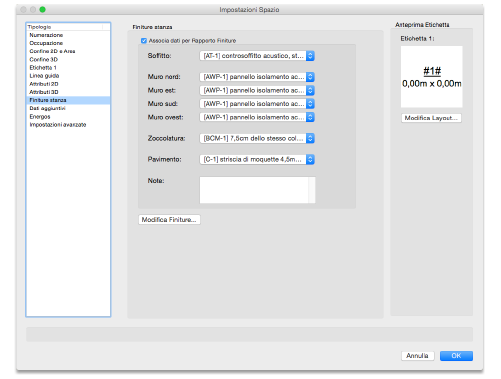This screenshot has width=501, height=379.
Task: Open Attributi 2D pane
Action: [x=68, y=84]
